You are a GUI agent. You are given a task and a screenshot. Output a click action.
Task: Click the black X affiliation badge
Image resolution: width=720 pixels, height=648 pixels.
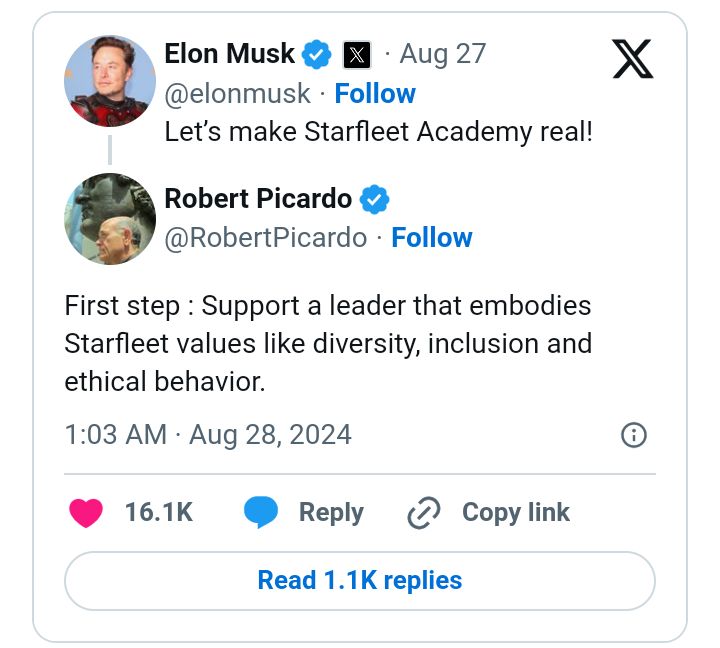[357, 54]
